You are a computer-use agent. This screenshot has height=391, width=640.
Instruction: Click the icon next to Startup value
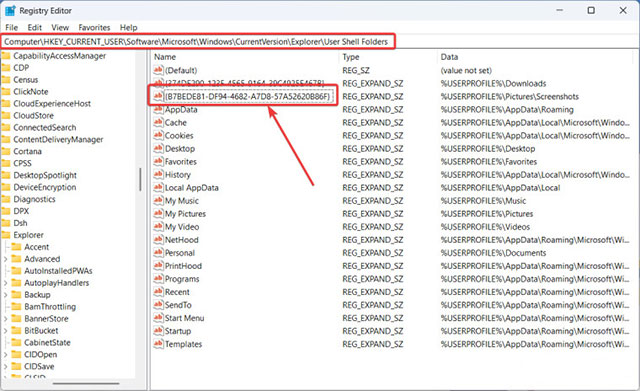(x=158, y=331)
